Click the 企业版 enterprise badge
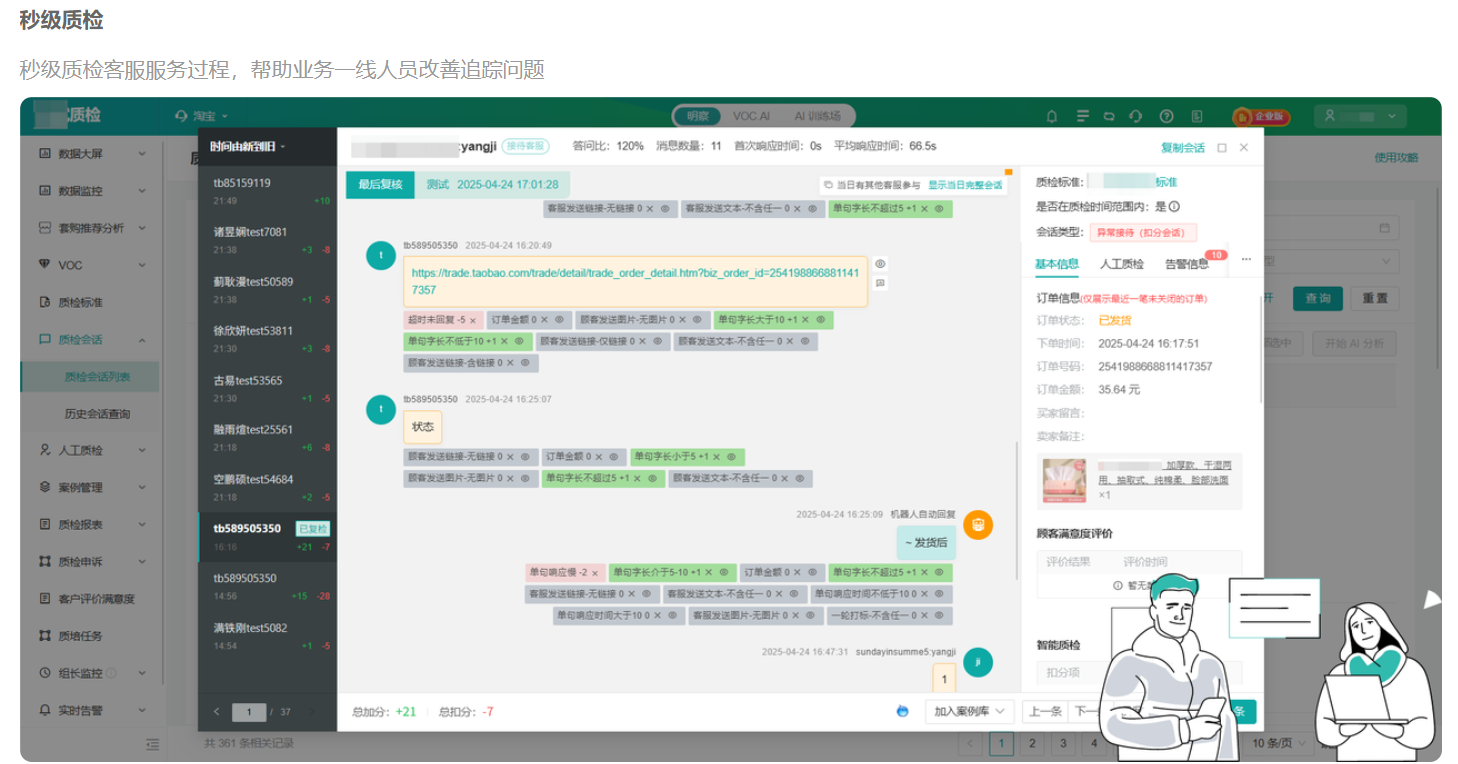The height and width of the screenshot is (764, 1458). [x=1262, y=117]
